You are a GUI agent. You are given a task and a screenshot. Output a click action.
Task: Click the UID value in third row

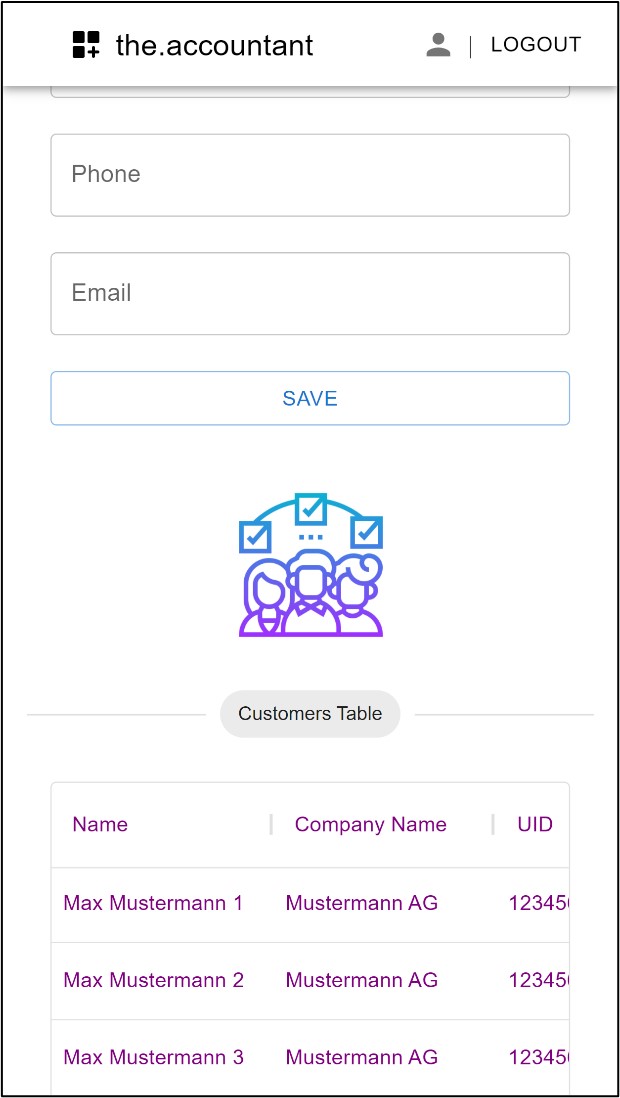pos(539,1057)
